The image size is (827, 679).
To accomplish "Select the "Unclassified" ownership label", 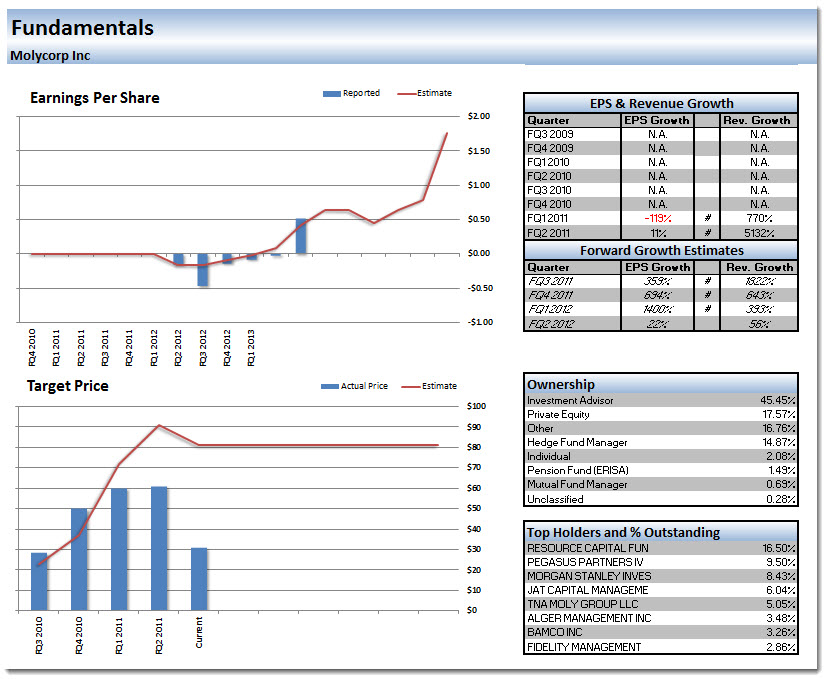I will pyautogui.click(x=555, y=499).
